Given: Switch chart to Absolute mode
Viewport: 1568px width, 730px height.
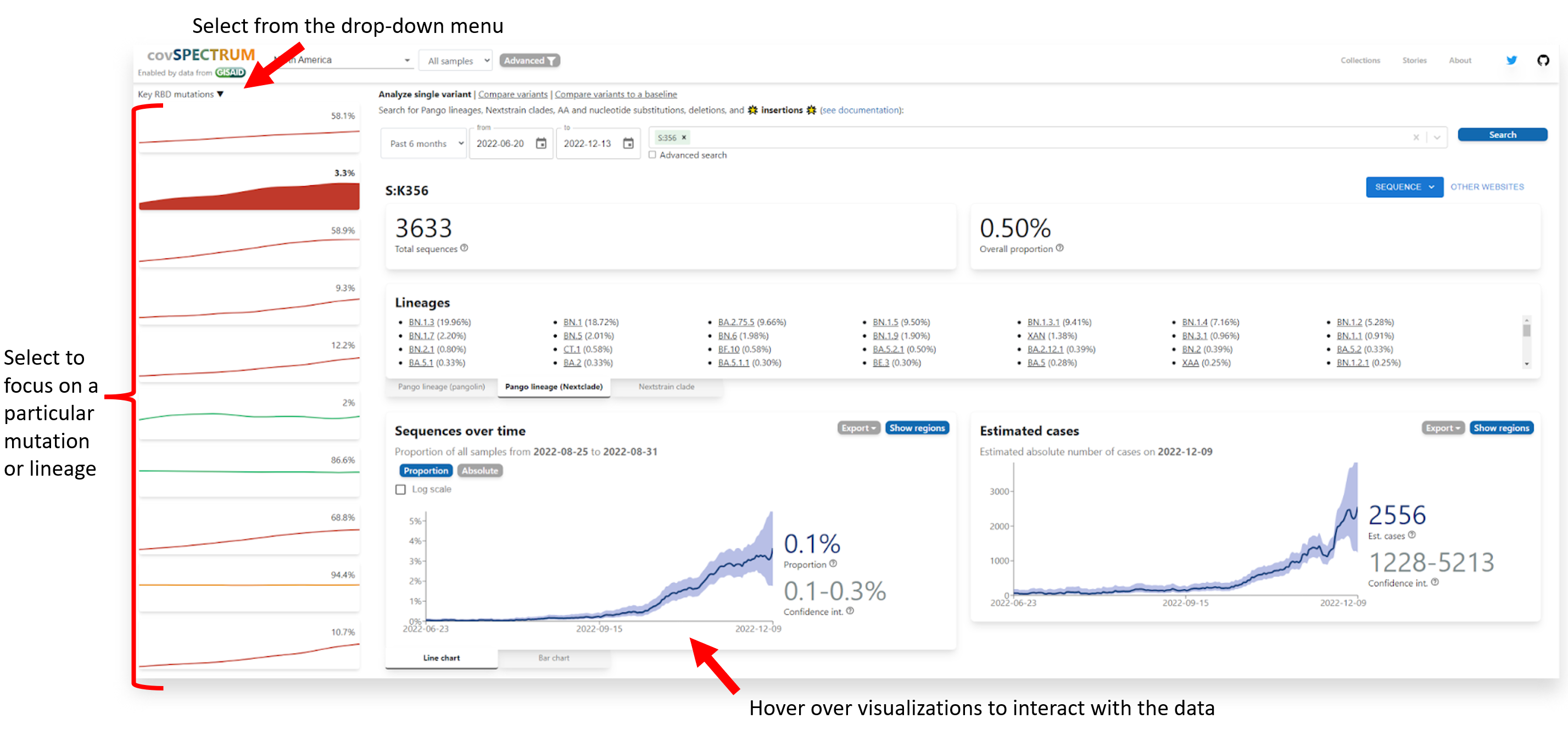Looking at the screenshot, I should point(479,471).
